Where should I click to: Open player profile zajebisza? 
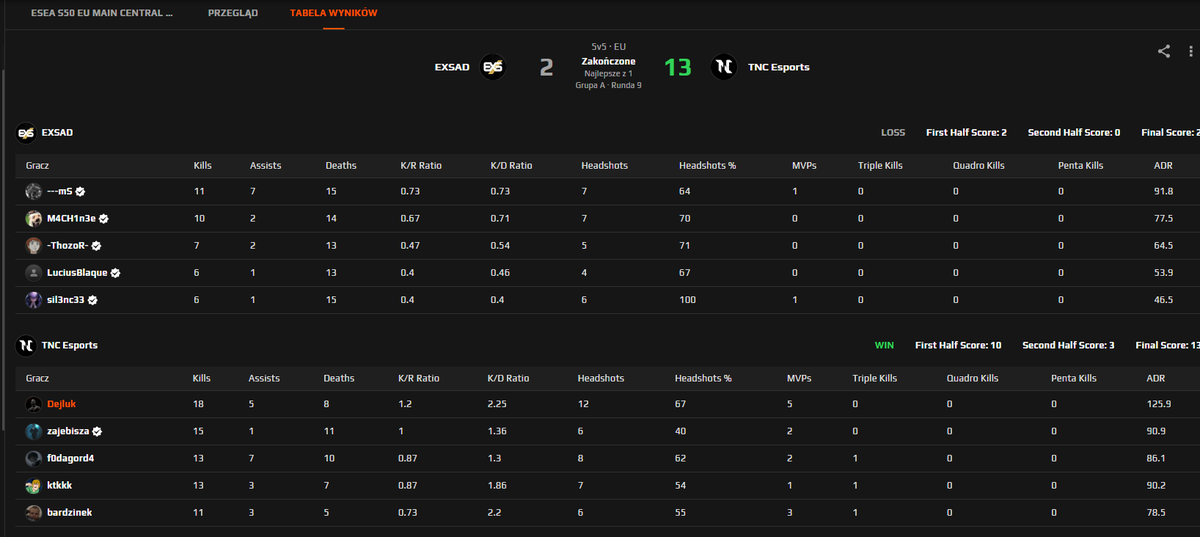[x=68, y=431]
